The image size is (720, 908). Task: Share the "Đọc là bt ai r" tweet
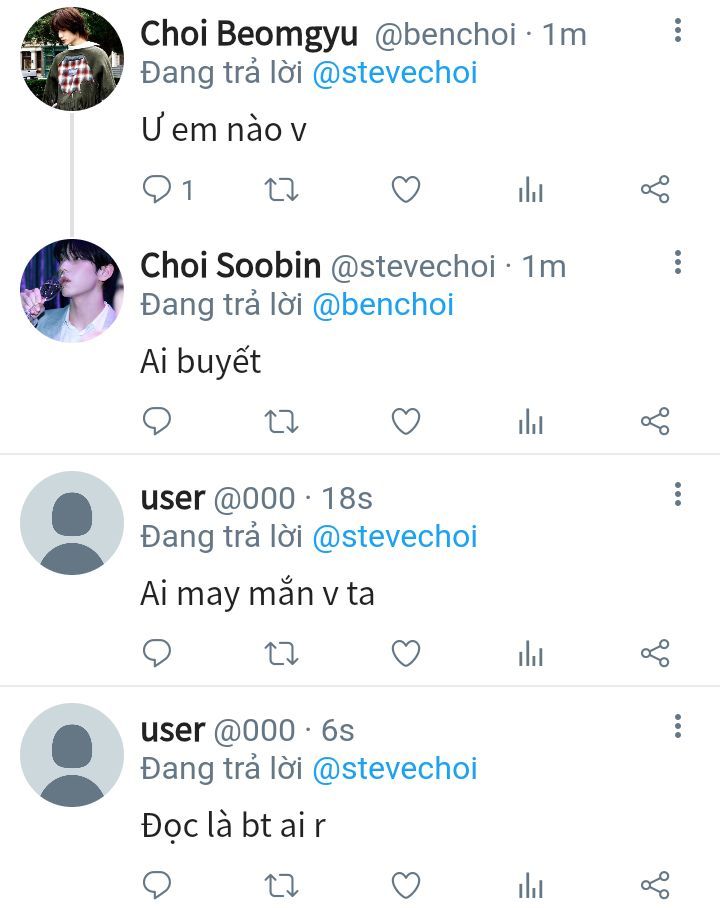pos(655,885)
